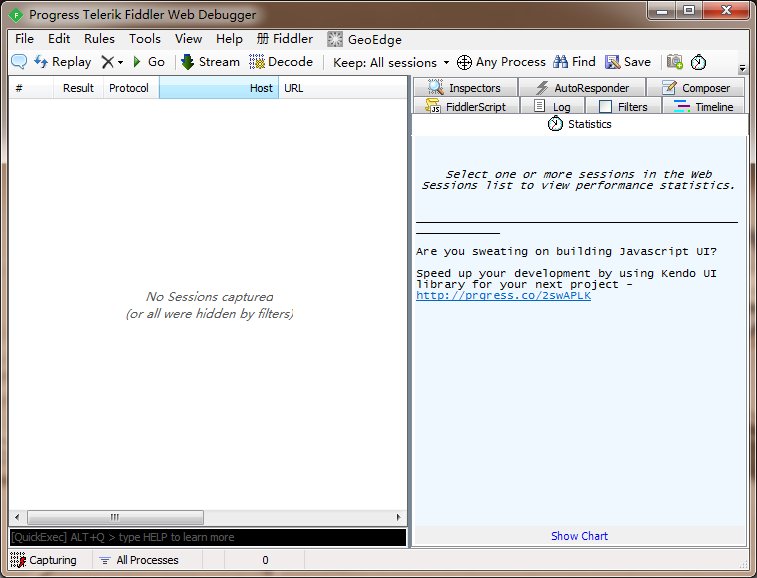
Task: Open the Rules menu
Action: point(99,39)
